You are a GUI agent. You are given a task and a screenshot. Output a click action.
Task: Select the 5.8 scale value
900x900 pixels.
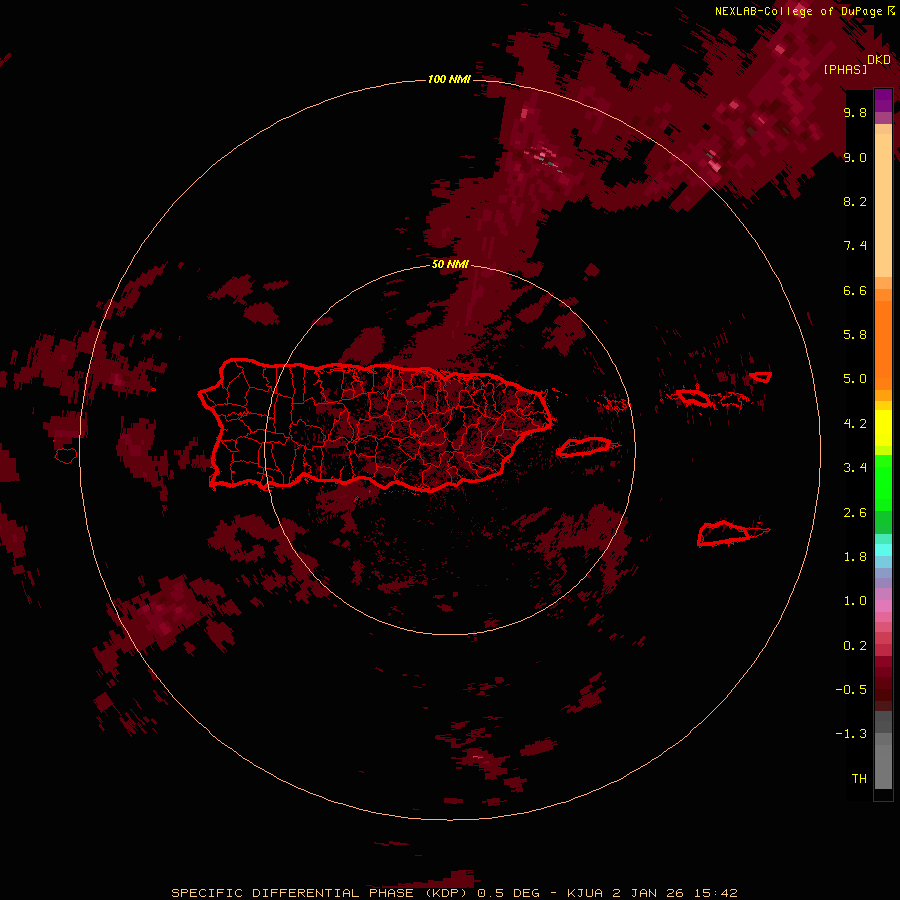855,335
